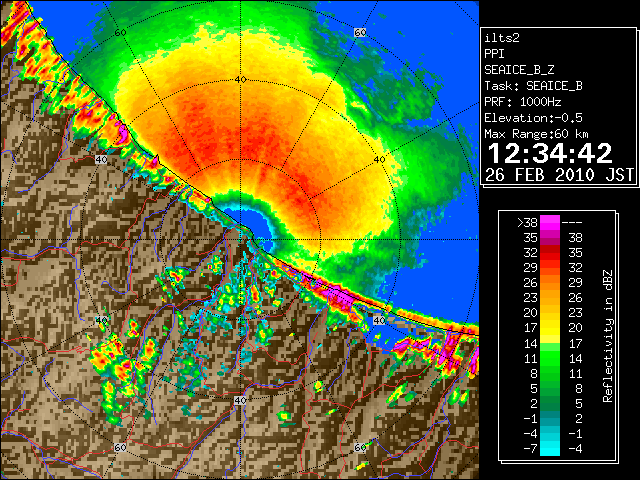Pick the red legend swatch beside '32'

coord(550,253)
